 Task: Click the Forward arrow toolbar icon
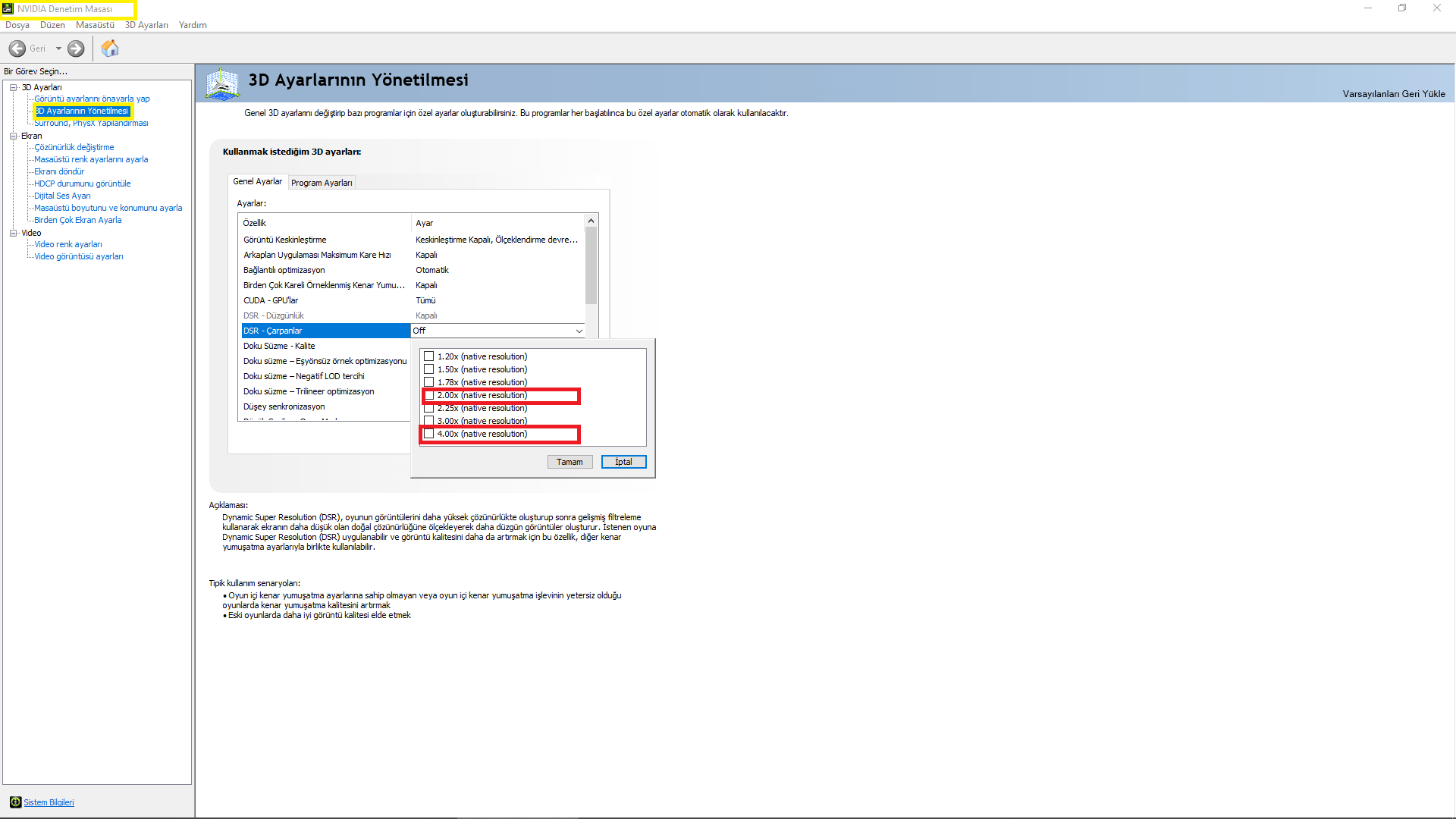coord(76,49)
